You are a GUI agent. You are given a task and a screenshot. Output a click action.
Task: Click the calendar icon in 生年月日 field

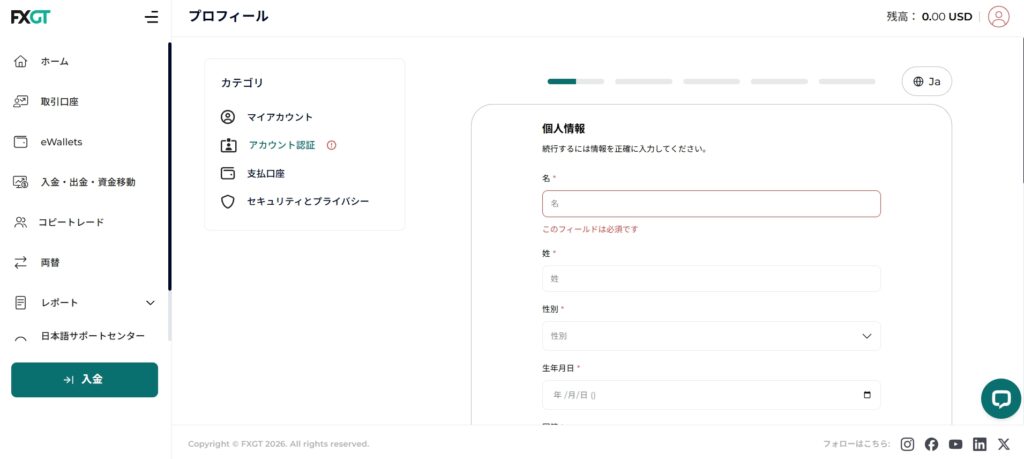click(867, 395)
